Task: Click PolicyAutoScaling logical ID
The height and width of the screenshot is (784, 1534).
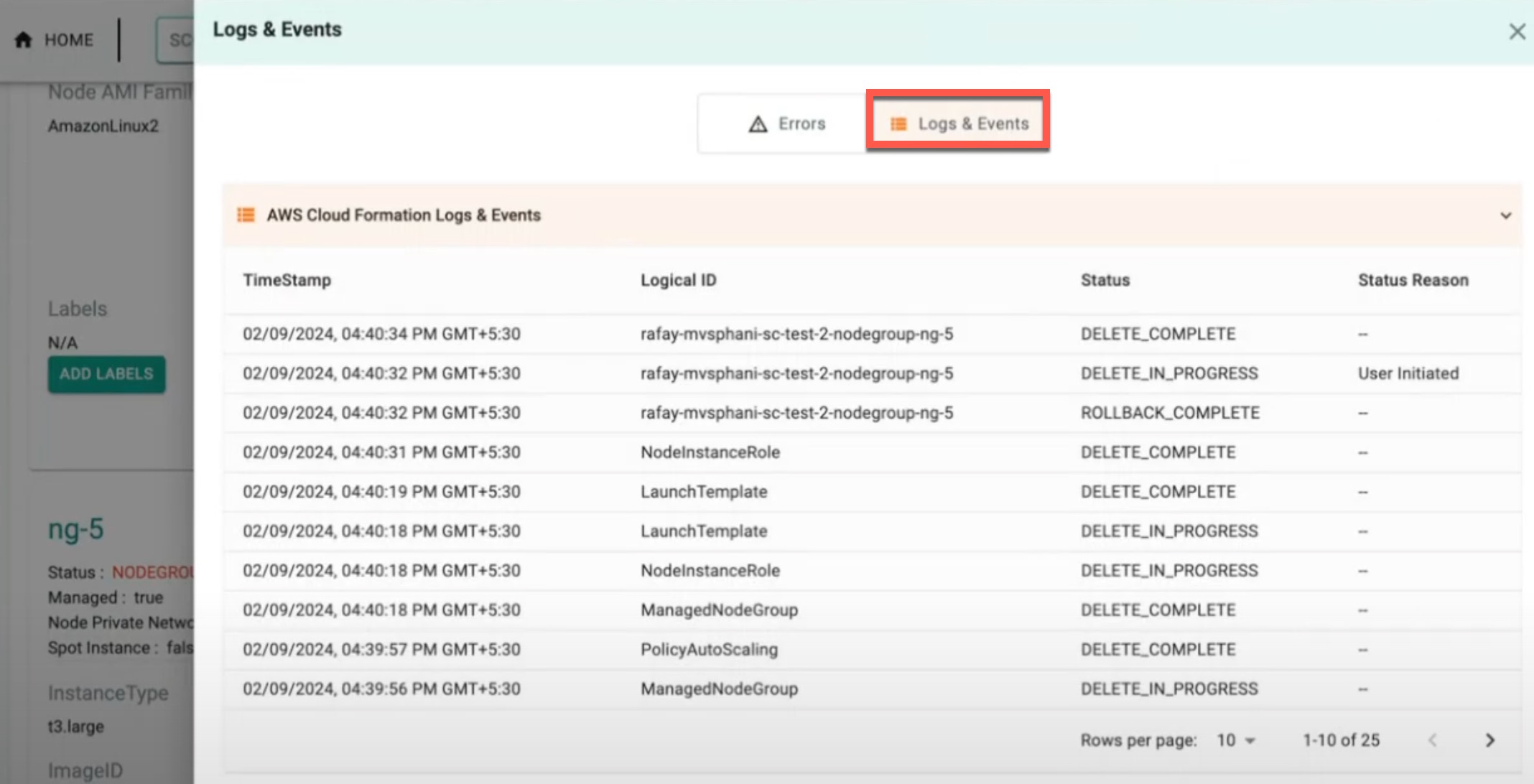Action: 709,650
